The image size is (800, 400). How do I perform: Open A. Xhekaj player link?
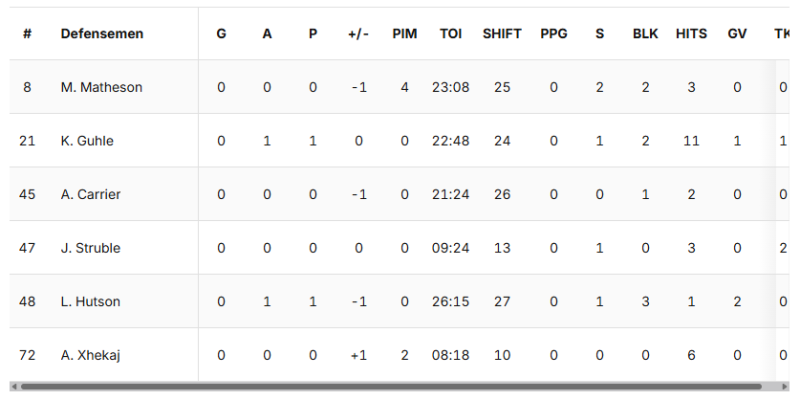pyautogui.click(x=91, y=355)
